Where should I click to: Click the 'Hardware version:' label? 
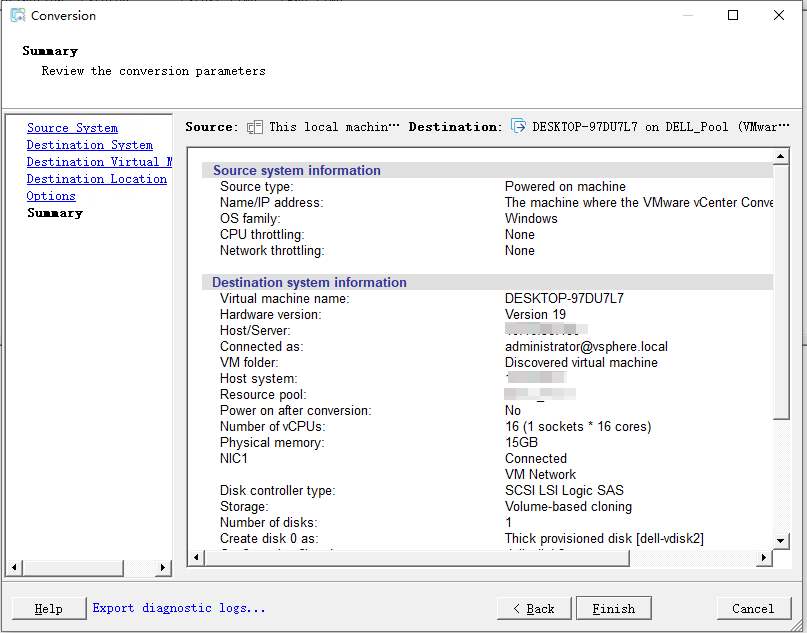[x=271, y=314]
